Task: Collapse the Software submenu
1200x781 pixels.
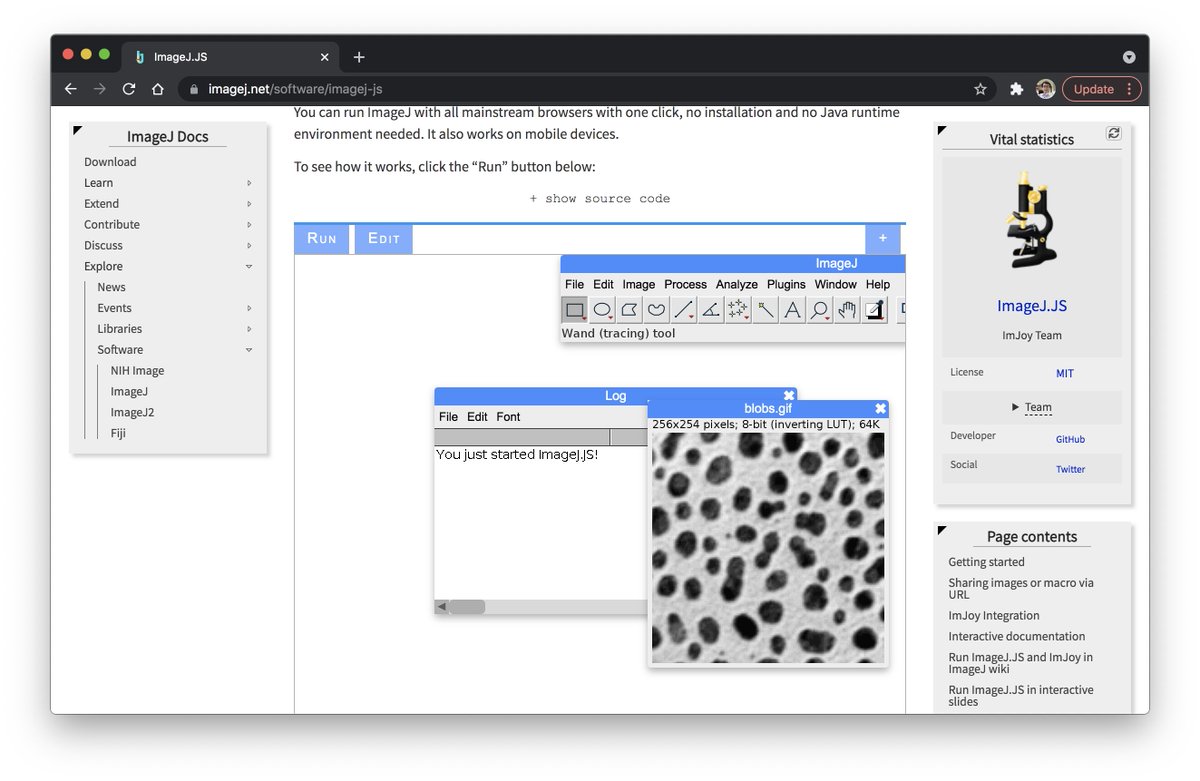Action: click(249, 350)
